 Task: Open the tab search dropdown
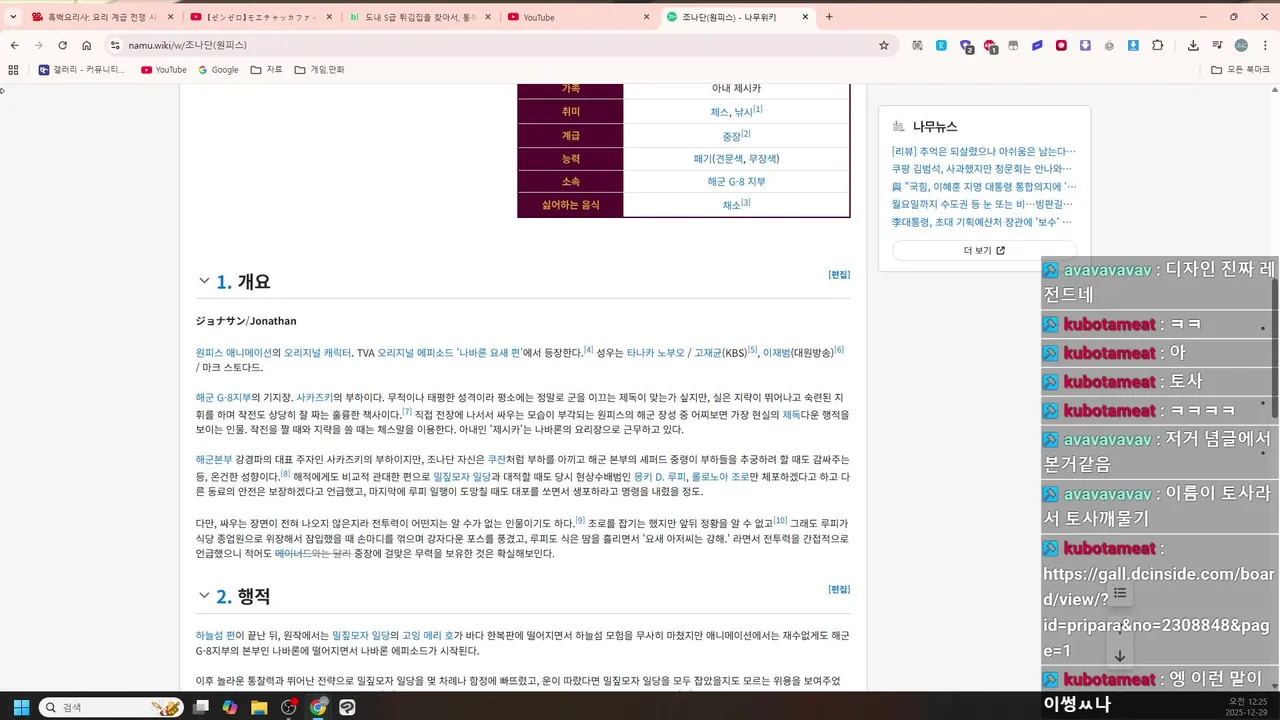[x=13, y=17]
